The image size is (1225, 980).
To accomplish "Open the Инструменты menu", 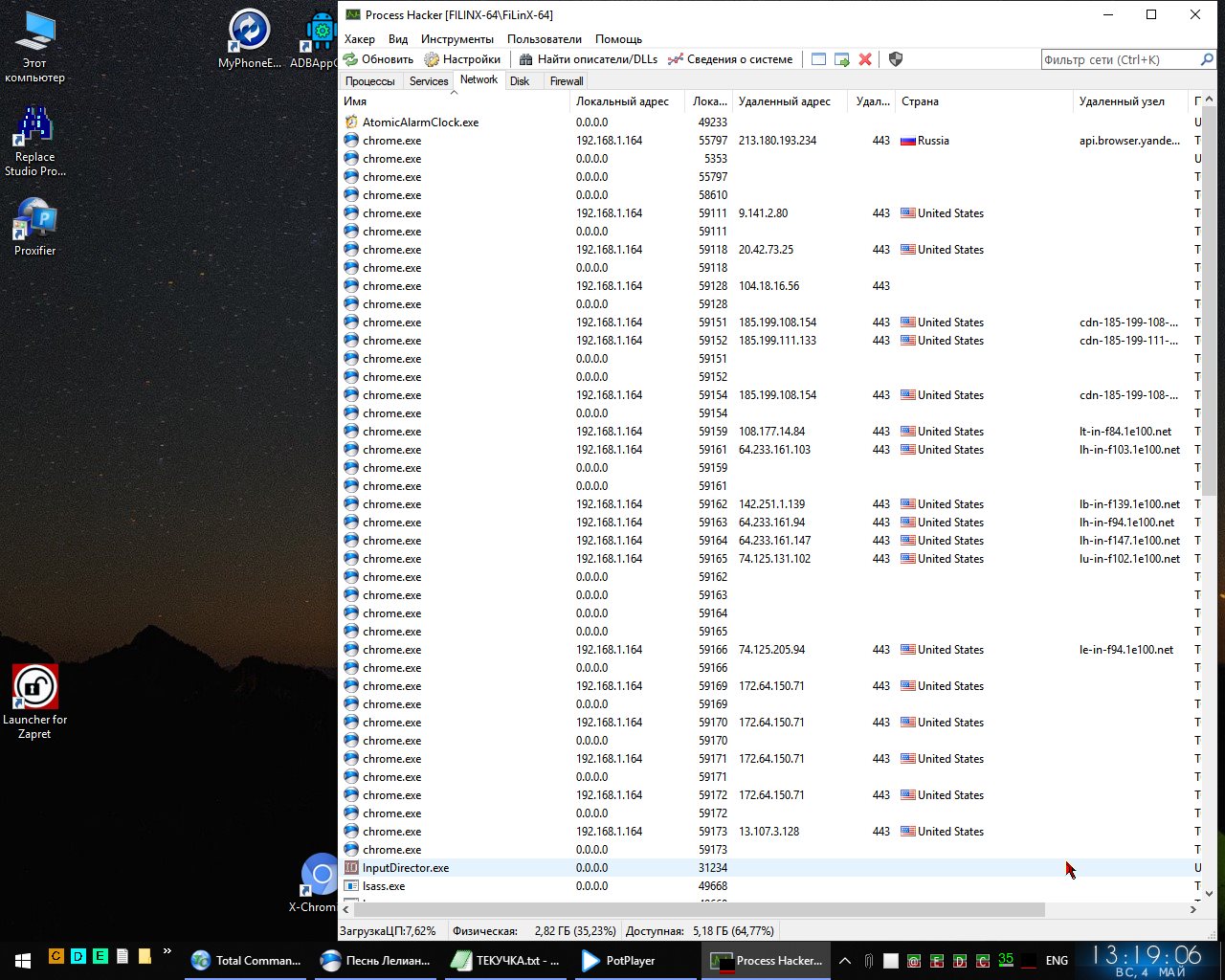I will (x=457, y=39).
